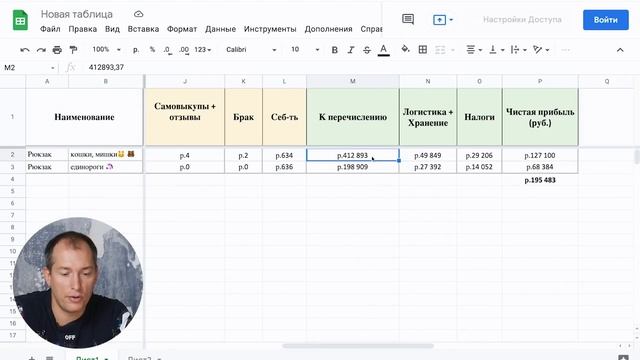Image resolution: width=640 pixels, height=360 pixels.
Task: Toggle strikethrough formatting
Action: [367, 50]
